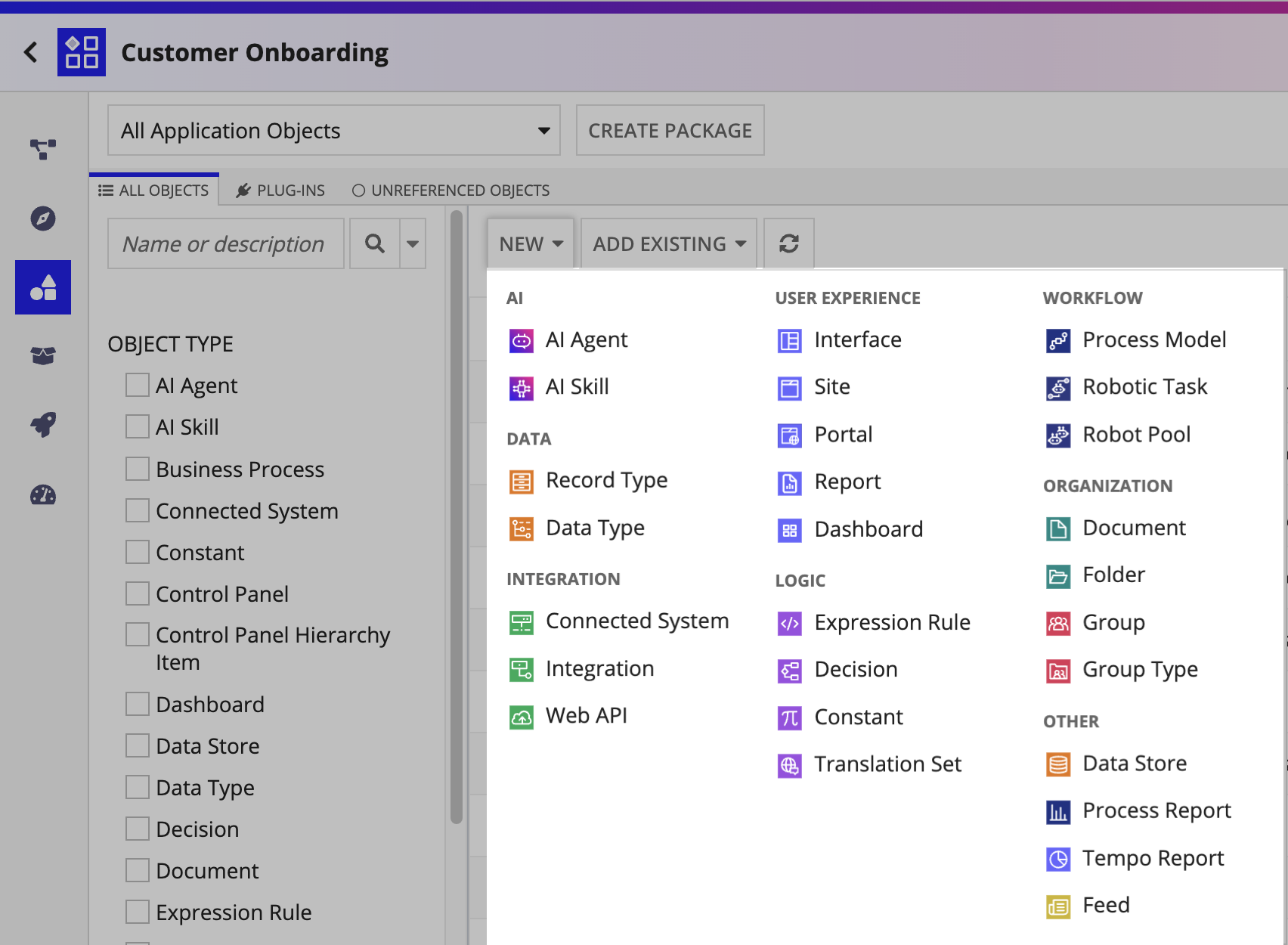This screenshot has height=945, width=1288.
Task: Open the All Application Objects dropdown
Action: coord(334,130)
